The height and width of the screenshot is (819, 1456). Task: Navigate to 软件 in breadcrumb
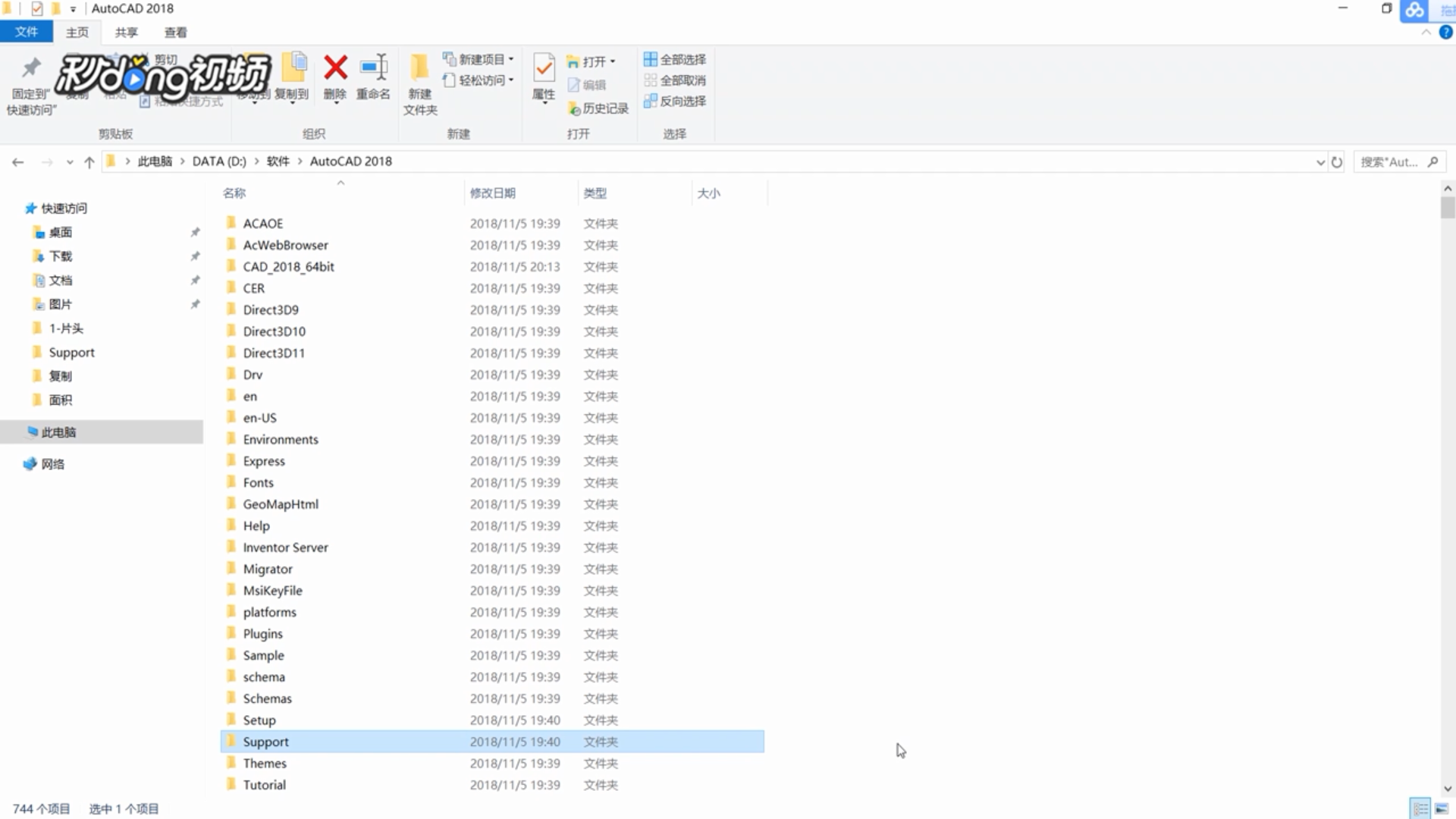278,162
